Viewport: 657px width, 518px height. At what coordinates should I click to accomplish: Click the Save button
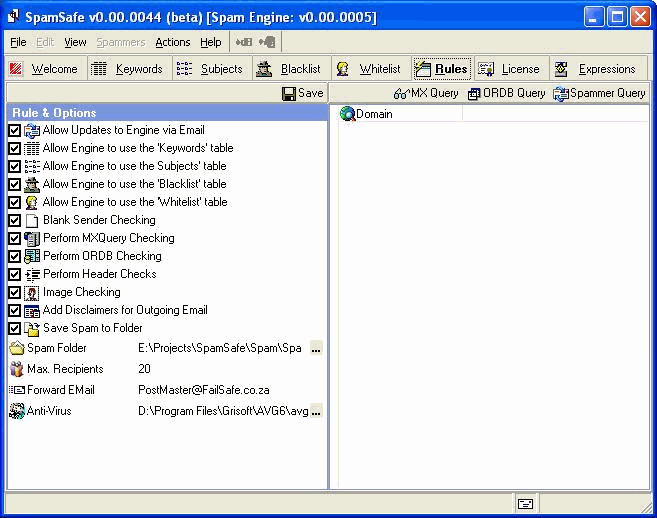tap(303, 93)
